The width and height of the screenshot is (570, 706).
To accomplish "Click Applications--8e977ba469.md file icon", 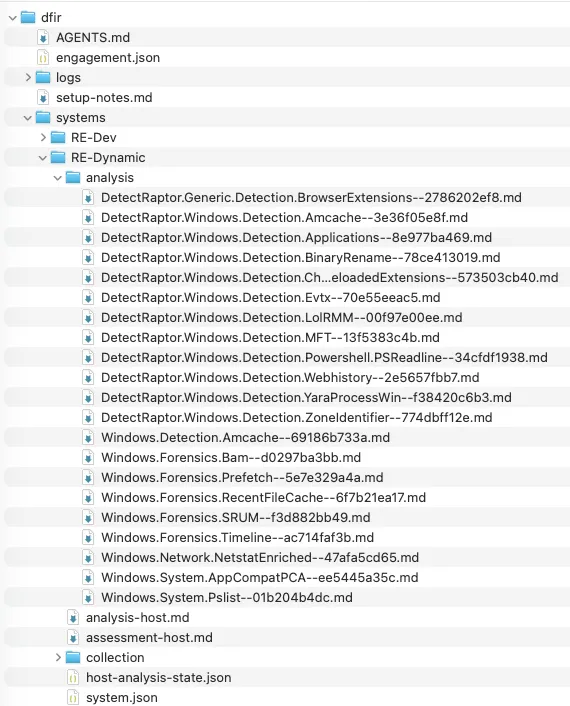I will pos(88,238).
